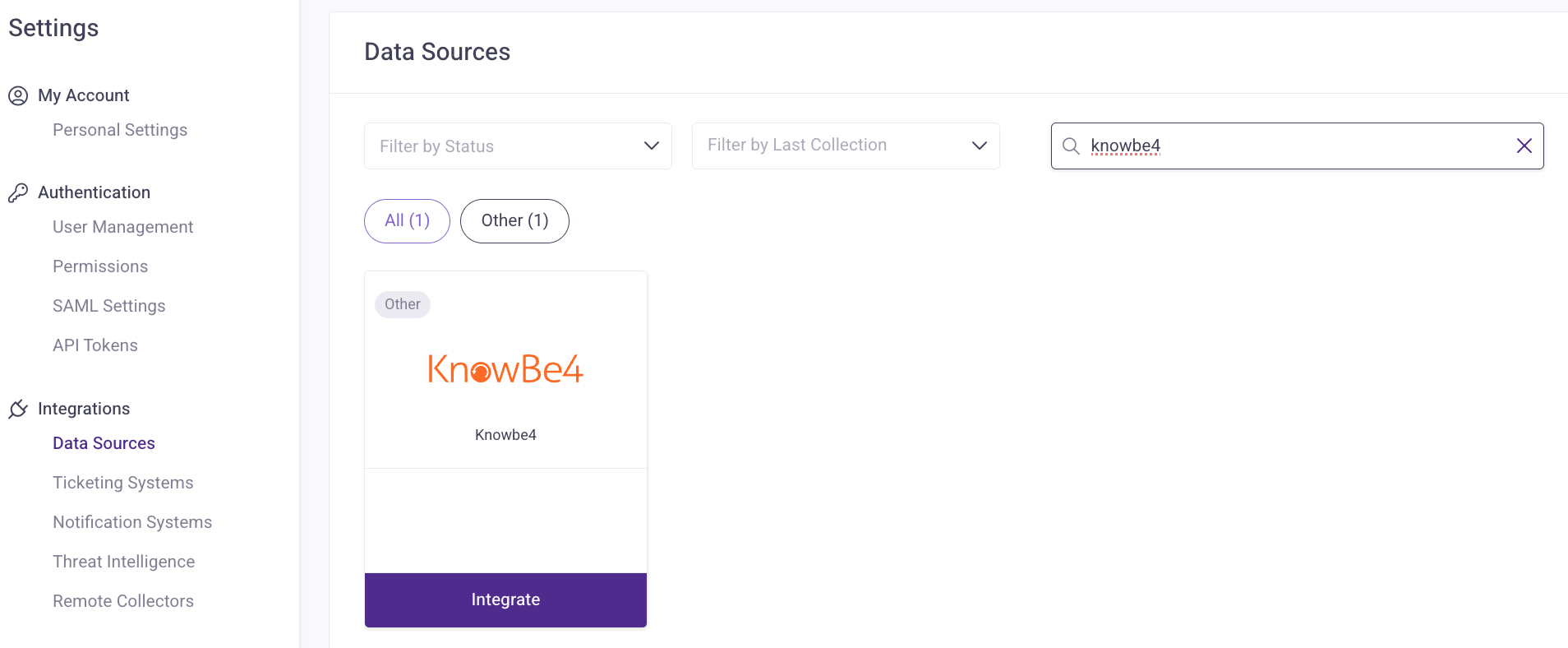
Task: Open User Management
Action: [122, 227]
